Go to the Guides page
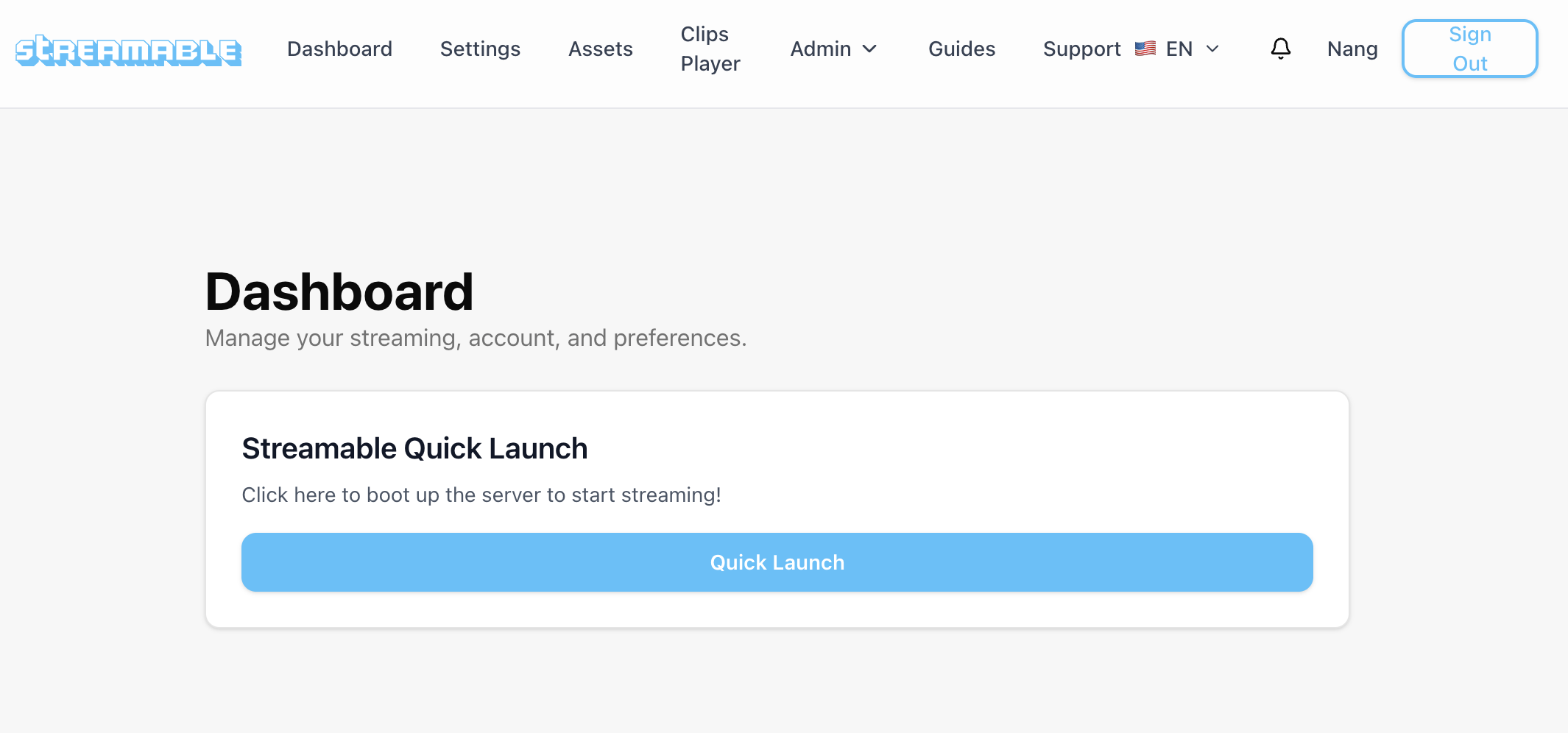 961,49
